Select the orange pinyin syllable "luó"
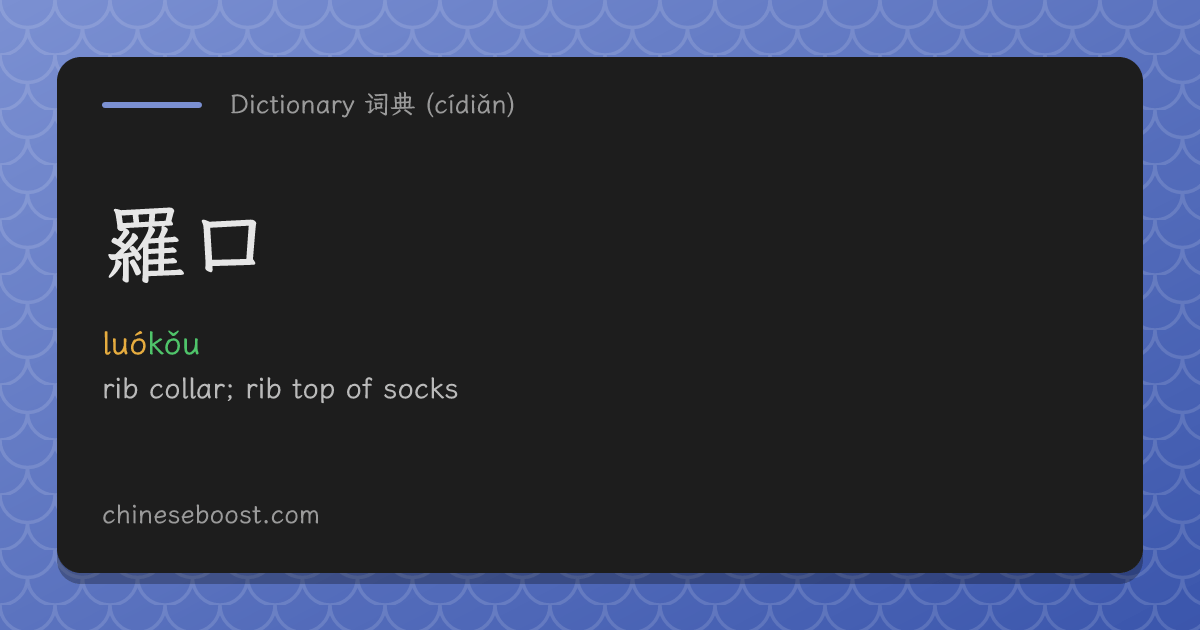 click(125, 344)
